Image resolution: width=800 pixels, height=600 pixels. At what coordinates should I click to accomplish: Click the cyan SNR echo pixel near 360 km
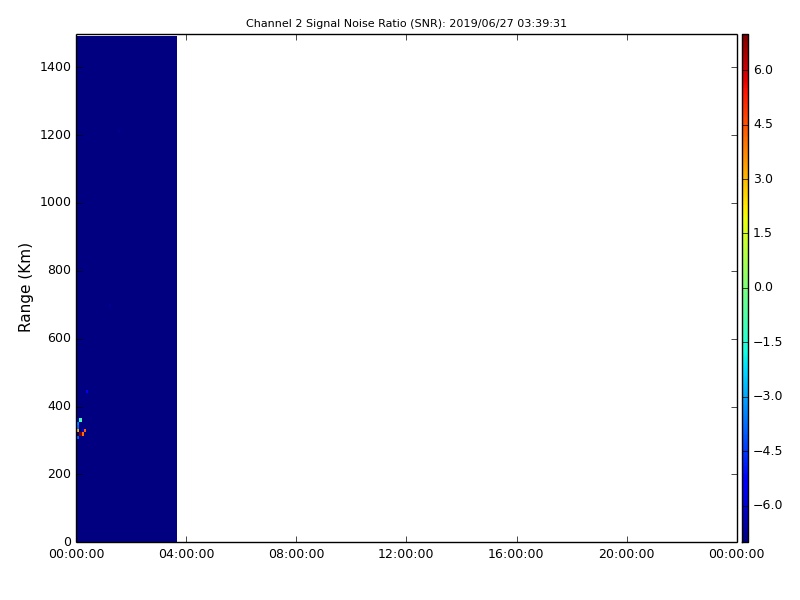coord(80,420)
